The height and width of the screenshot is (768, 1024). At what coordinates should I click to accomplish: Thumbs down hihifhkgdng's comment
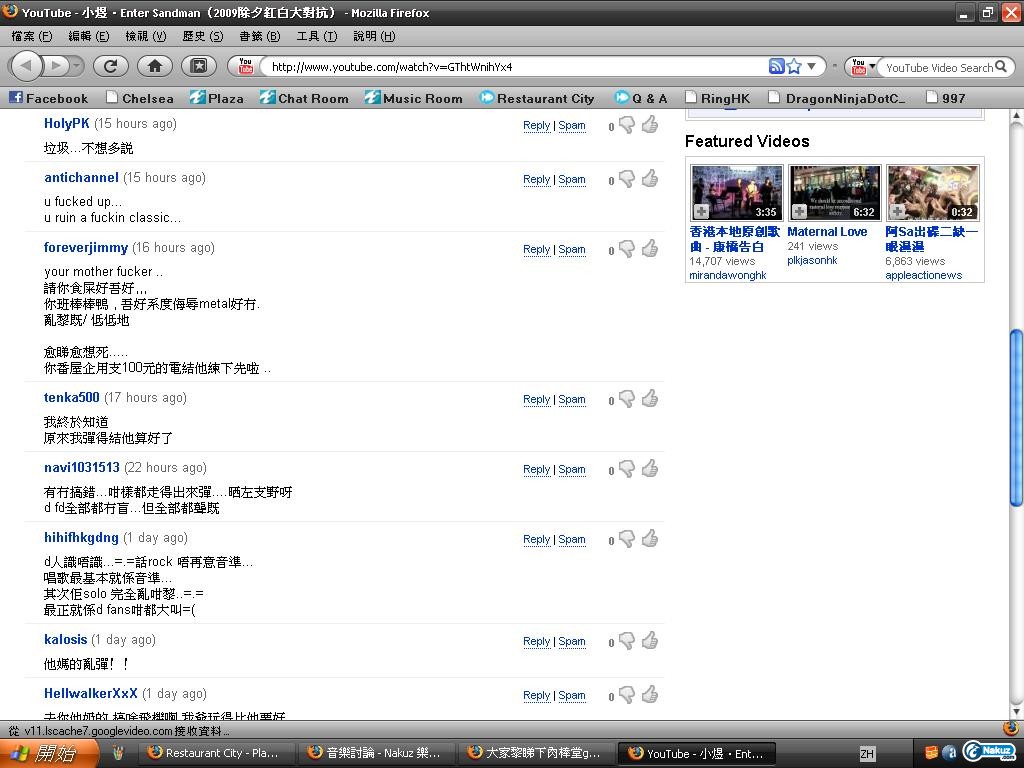[x=626, y=539]
